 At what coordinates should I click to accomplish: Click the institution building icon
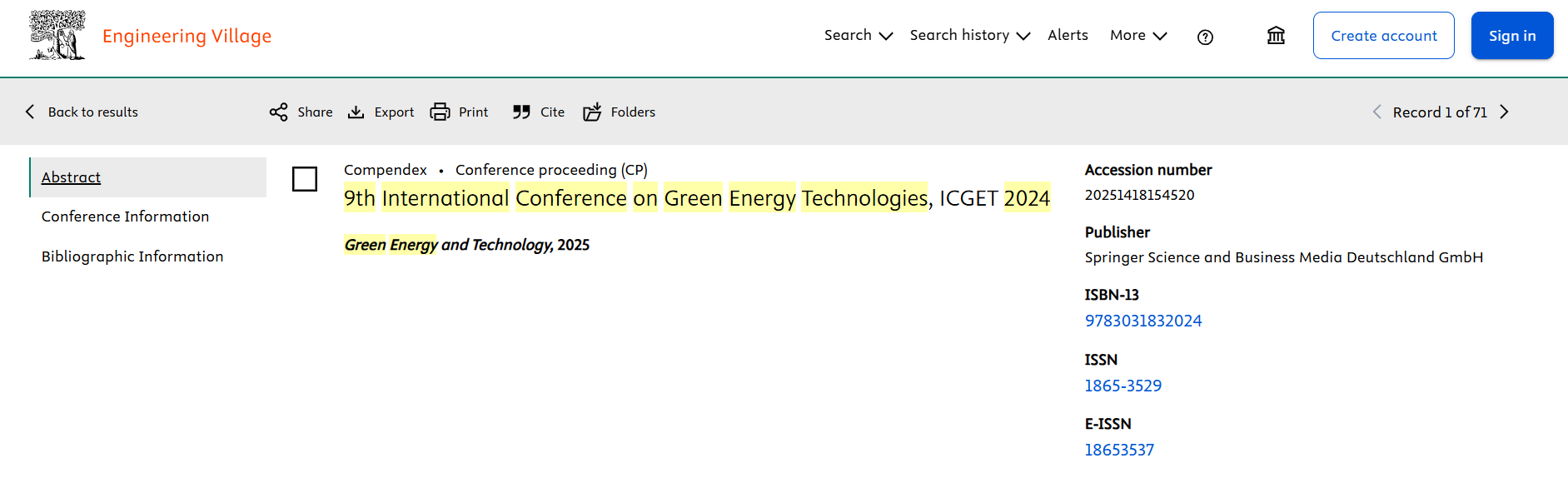[1276, 35]
